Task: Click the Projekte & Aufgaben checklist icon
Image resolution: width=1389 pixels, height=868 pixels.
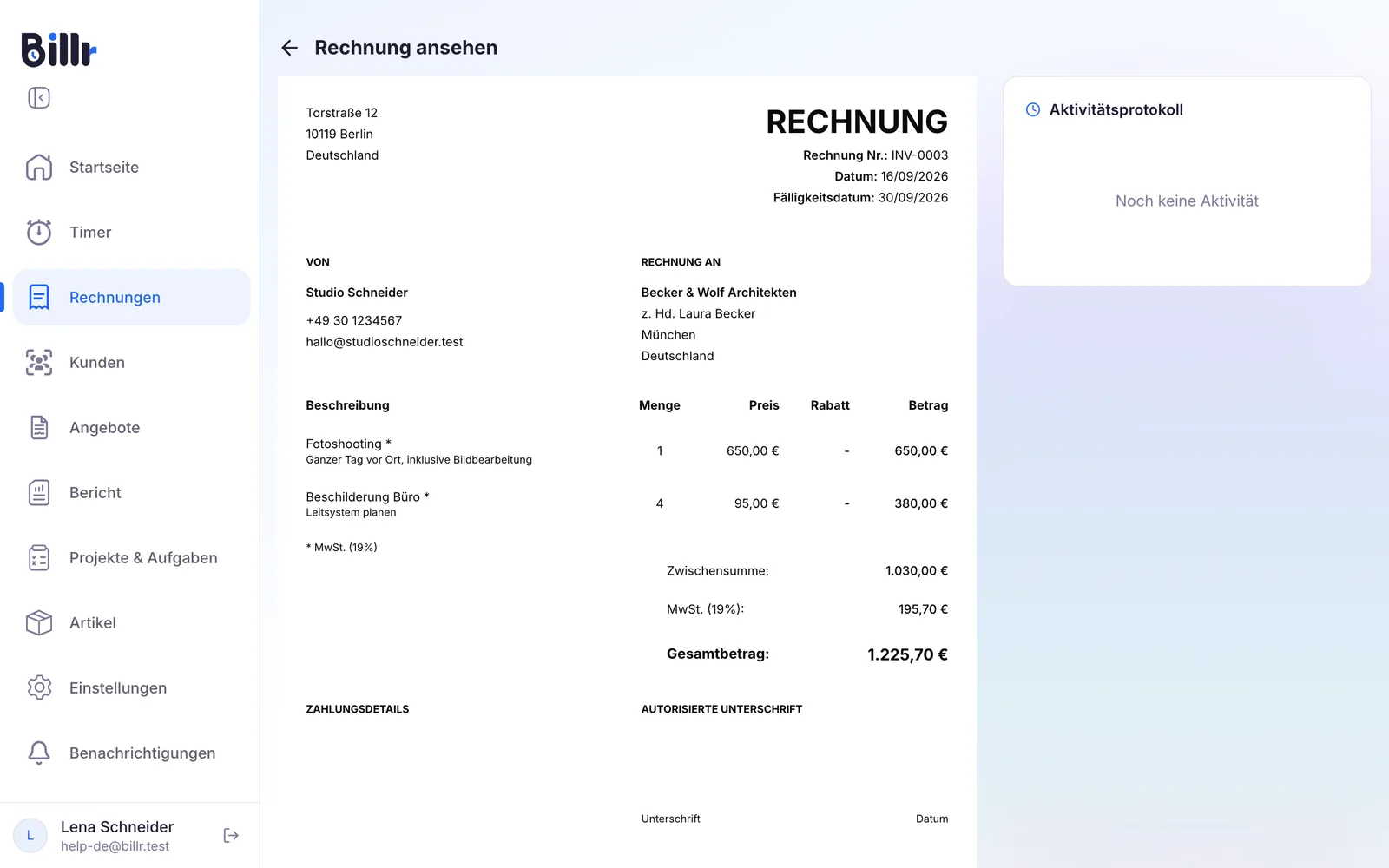Action: (x=39, y=558)
